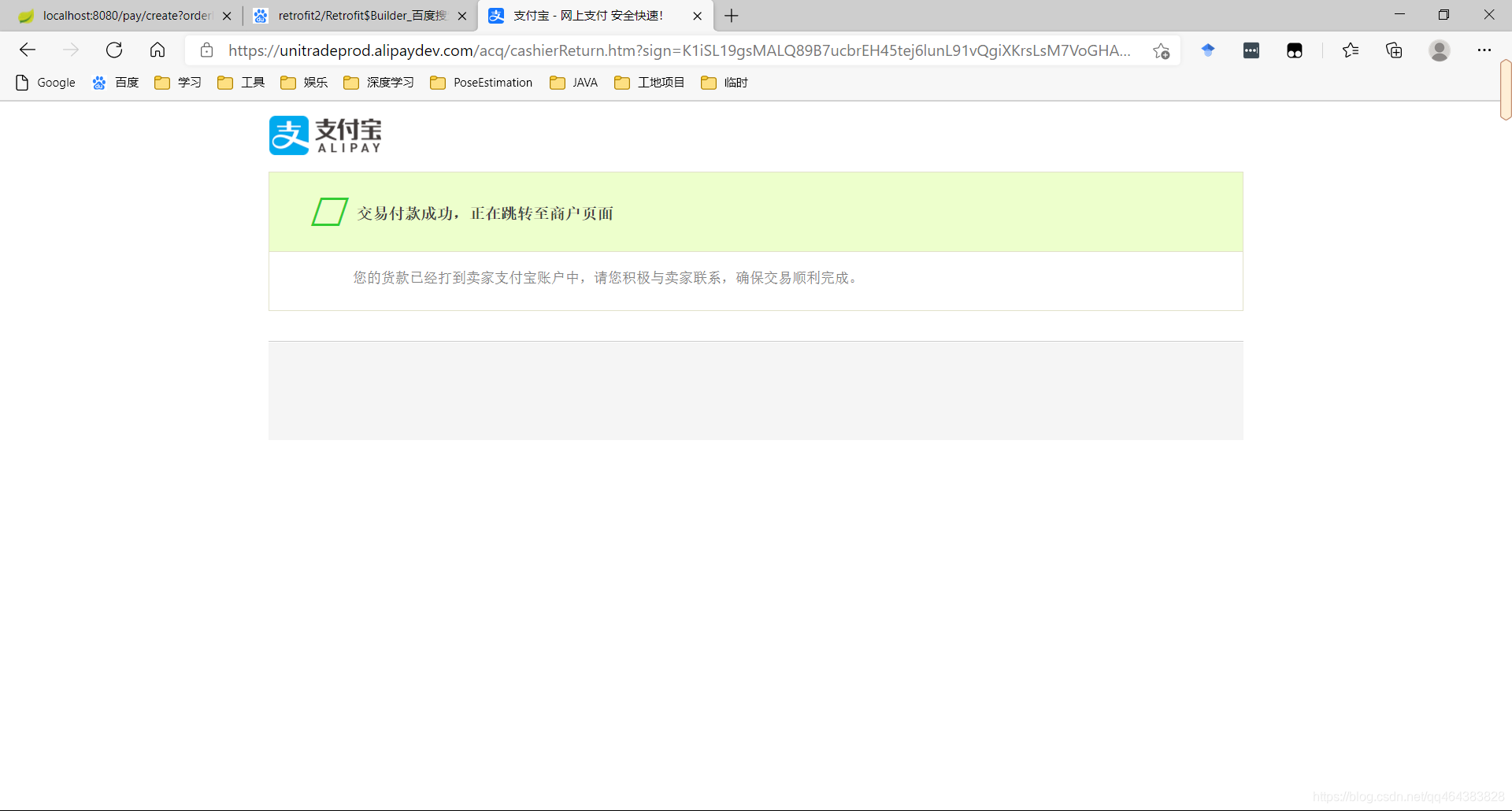Close the browser window
The width and height of the screenshot is (1512, 811).
[1488, 15]
